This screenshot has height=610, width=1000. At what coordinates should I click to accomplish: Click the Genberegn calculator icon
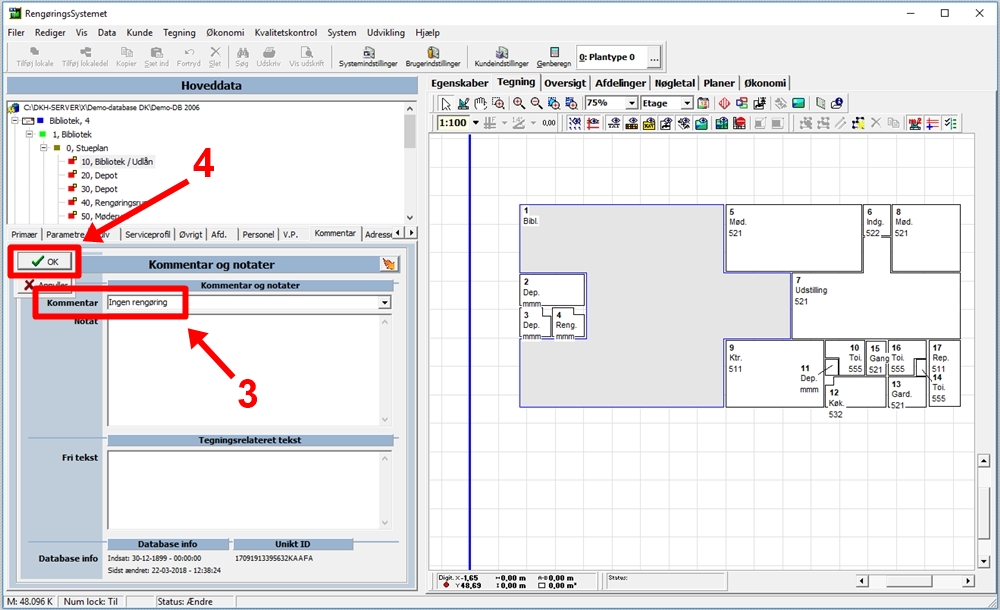[x=554, y=57]
